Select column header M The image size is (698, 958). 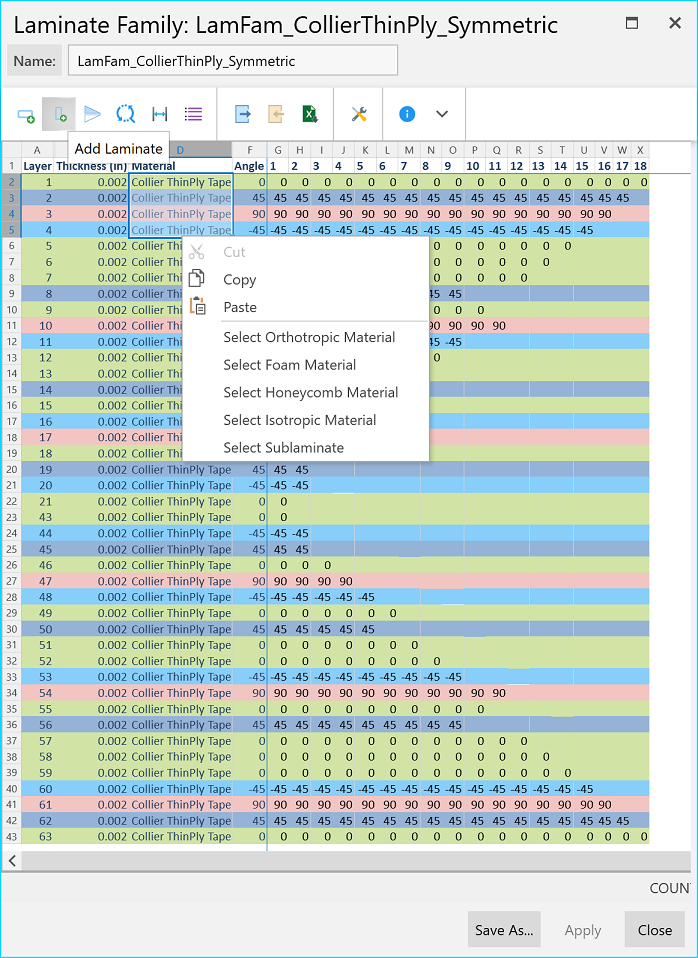tap(409, 150)
